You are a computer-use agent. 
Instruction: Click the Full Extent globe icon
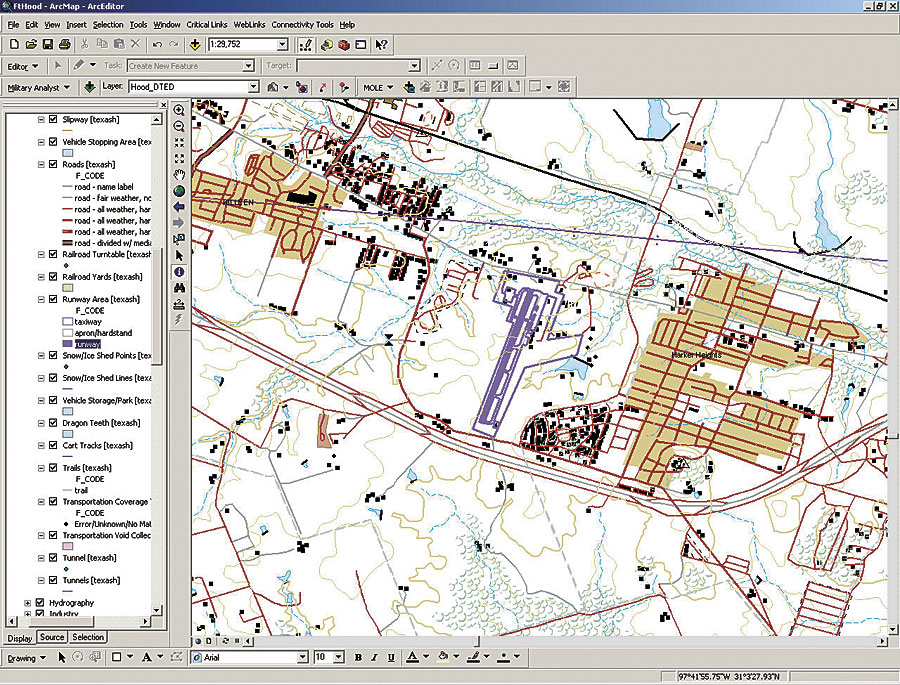click(x=179, y=190)
